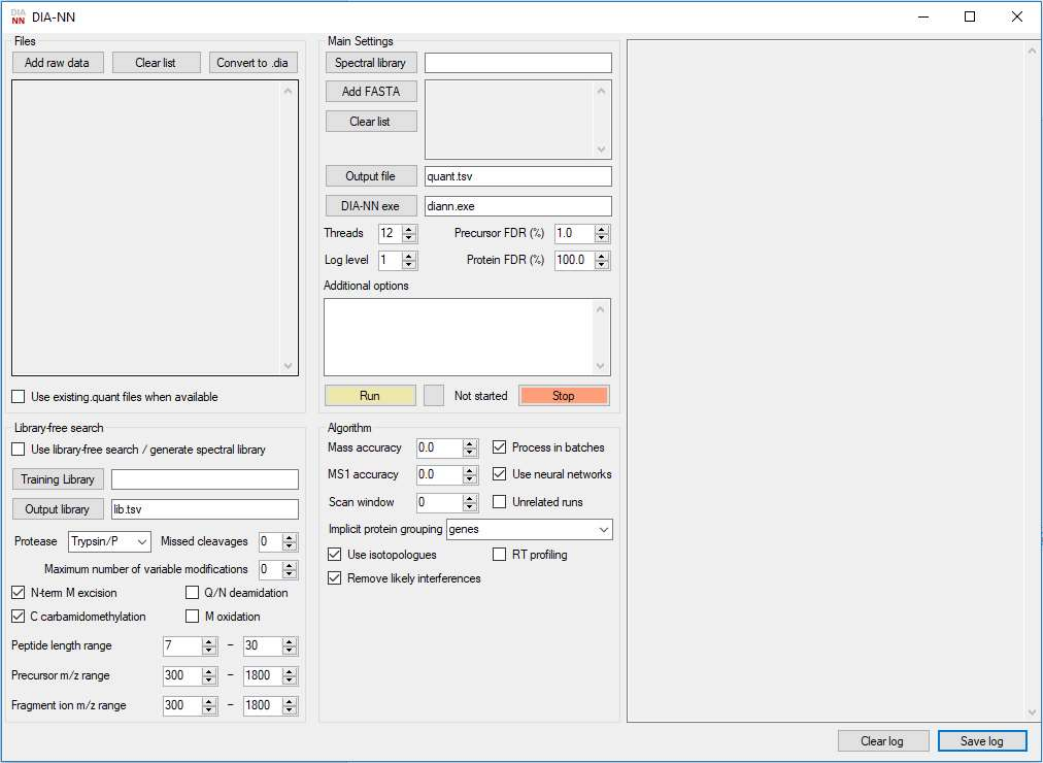Viewport: 1043px width, 763px height.
Task: Click Add raw data button
Action: point(57,63)
